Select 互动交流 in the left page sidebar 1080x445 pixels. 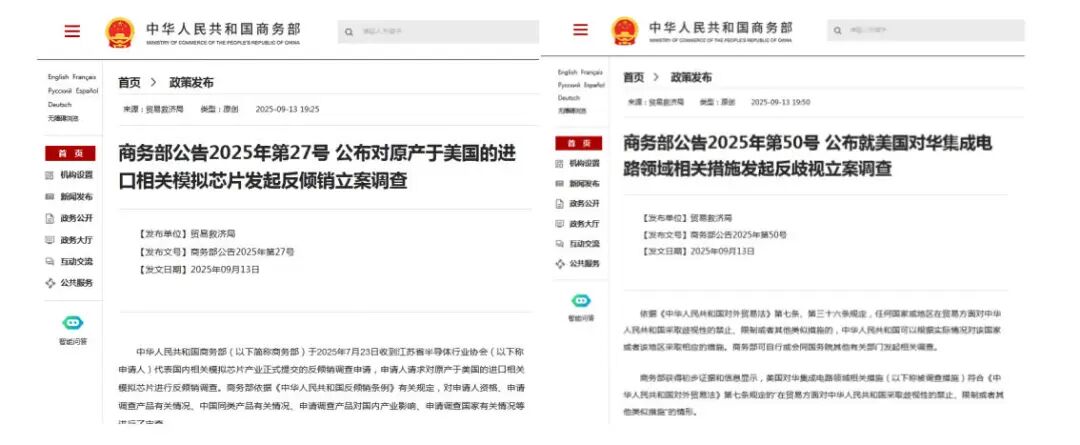tap(76, 261)
